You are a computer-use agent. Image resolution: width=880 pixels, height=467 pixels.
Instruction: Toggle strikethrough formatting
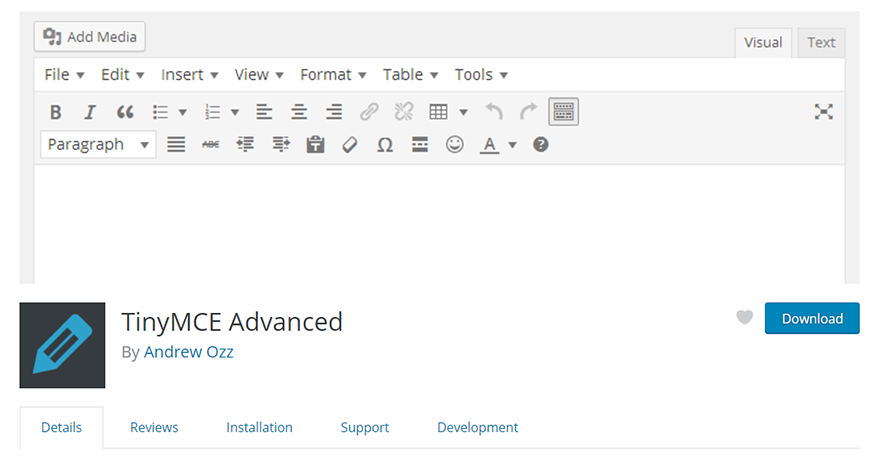pos(211,145)
